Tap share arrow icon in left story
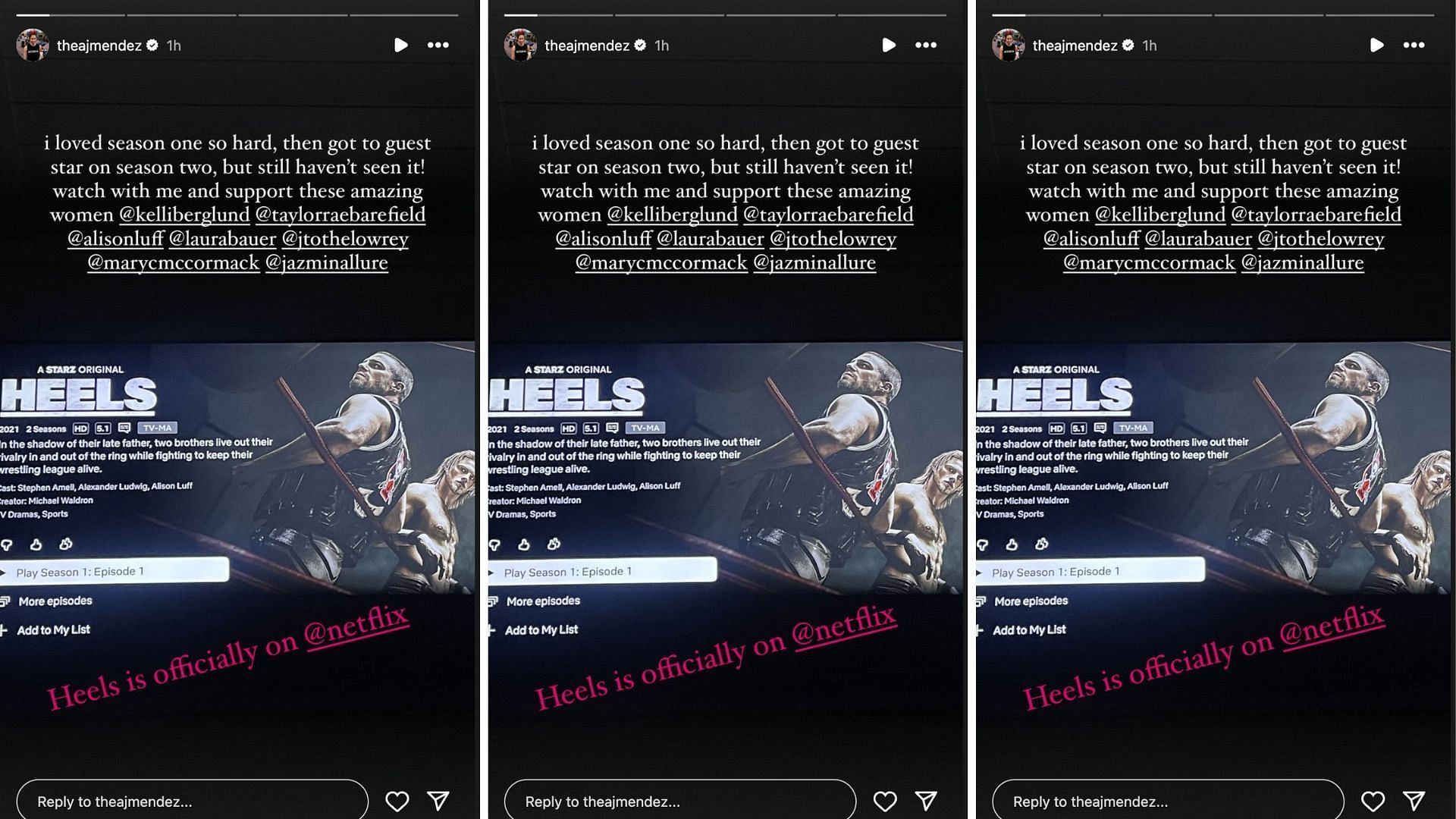 (438, 801)
